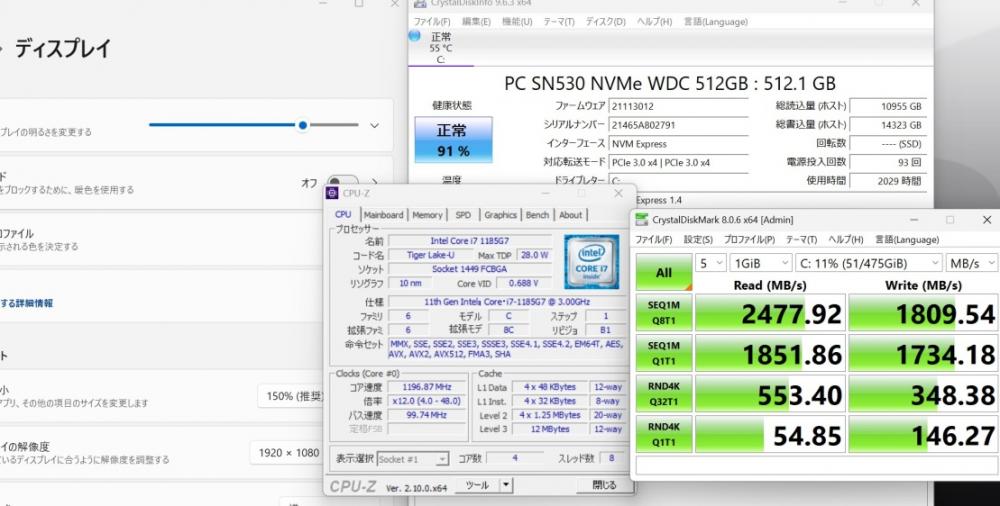Open the Socket #1 selection dropdown in CPU-Z
Image resolution: width=1000 pixels, height=506 pixels.
tap(413, 459)
